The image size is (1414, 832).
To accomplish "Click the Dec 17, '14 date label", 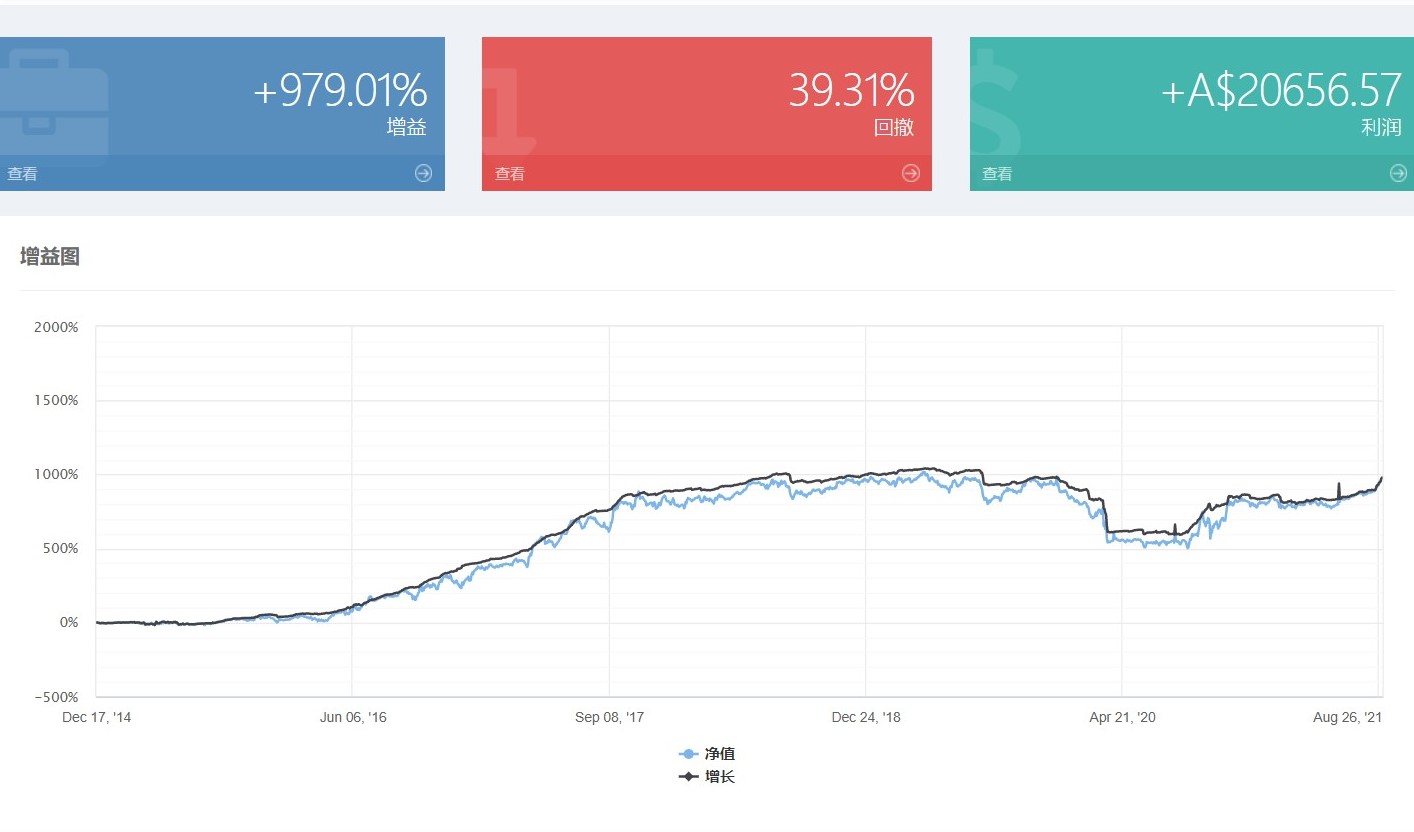I will click(x=96, y=718).
